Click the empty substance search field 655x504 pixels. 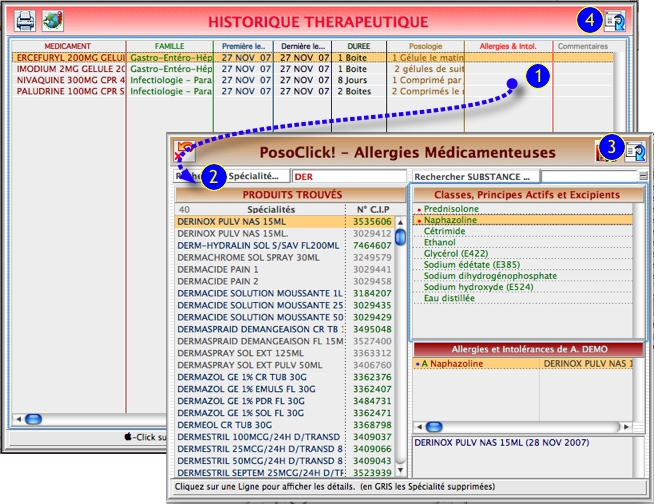[589, 177]
